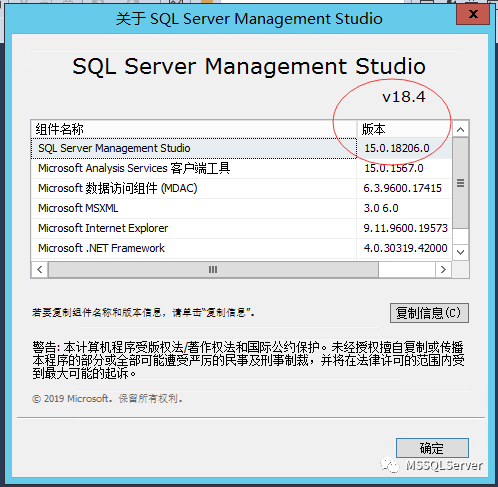Select the Microsoft MSXML row
The height and width of the screenshot is (487, 498).
pyautogui.click(x=242, y=208)
